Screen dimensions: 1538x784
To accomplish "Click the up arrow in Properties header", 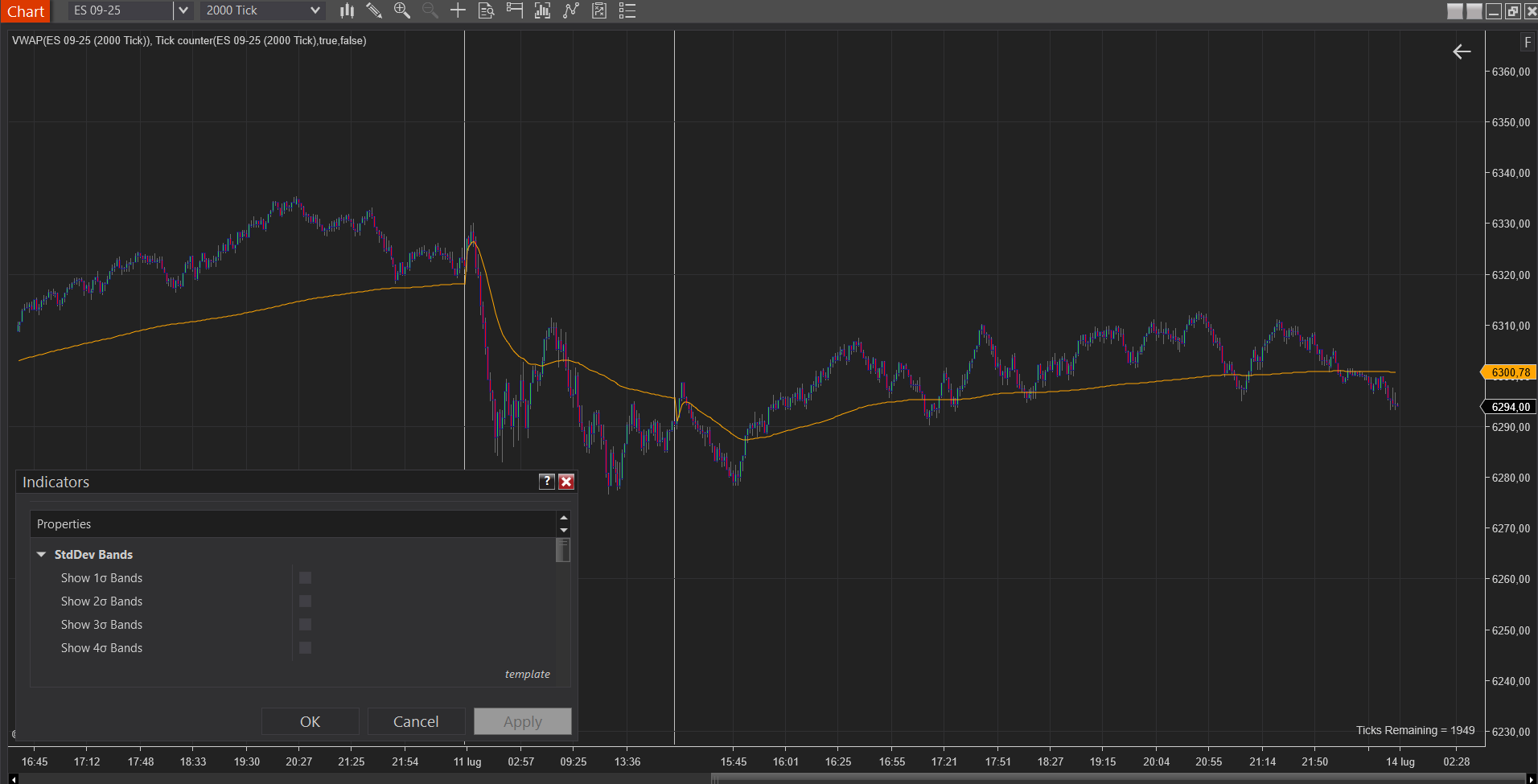I will click(564, 518).
